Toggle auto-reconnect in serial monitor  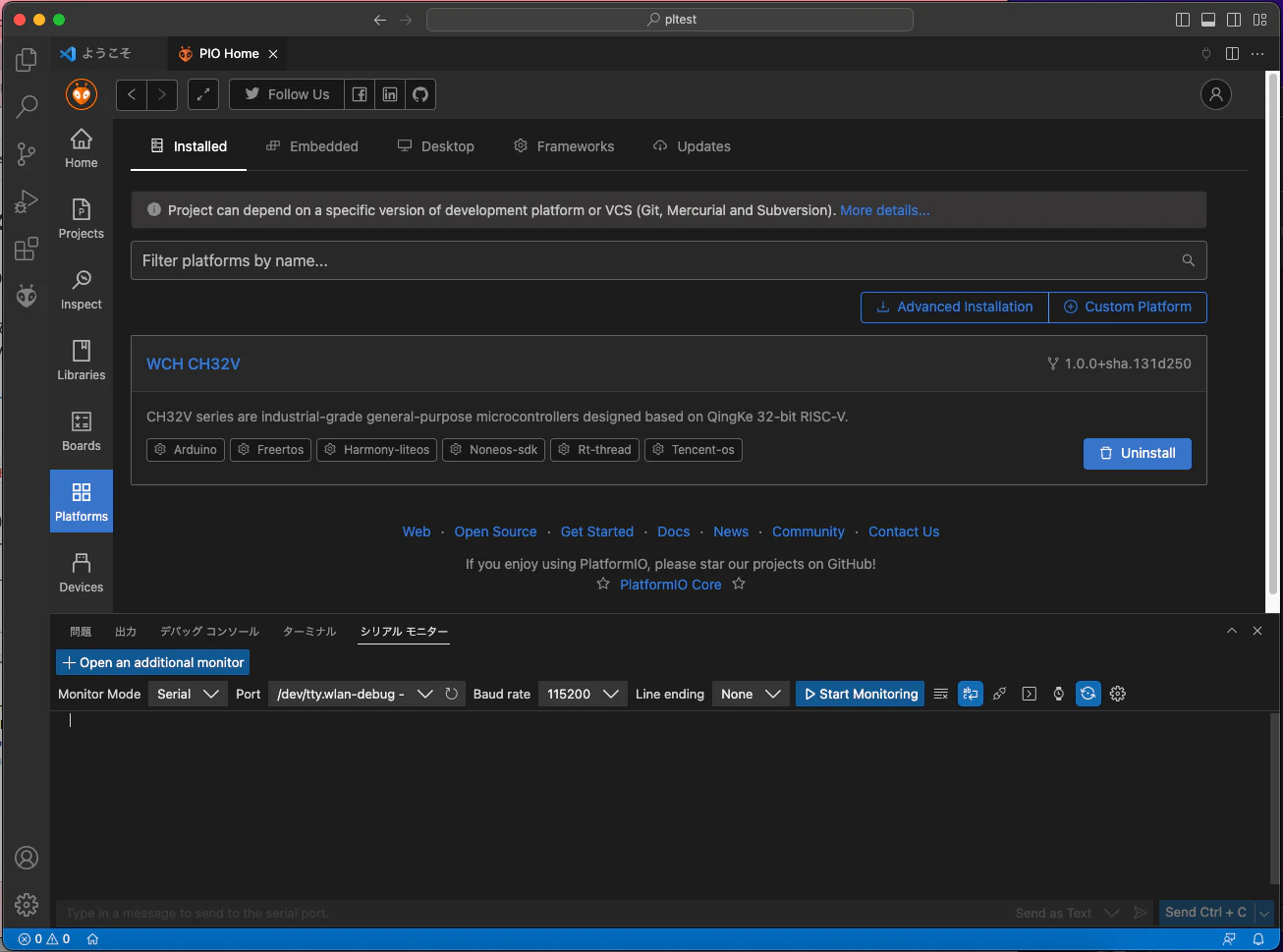tap(1088, 694)
